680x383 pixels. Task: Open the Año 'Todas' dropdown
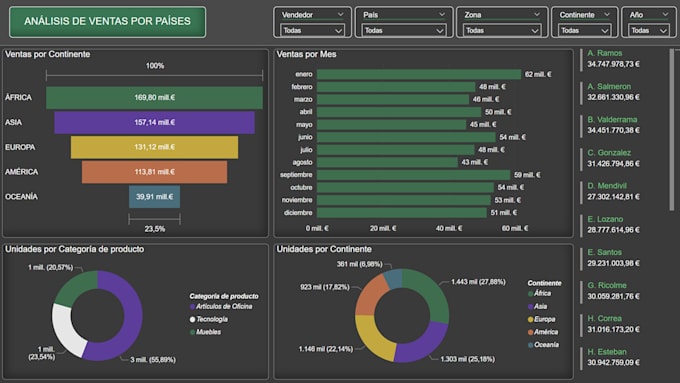[x=649, y=30]
